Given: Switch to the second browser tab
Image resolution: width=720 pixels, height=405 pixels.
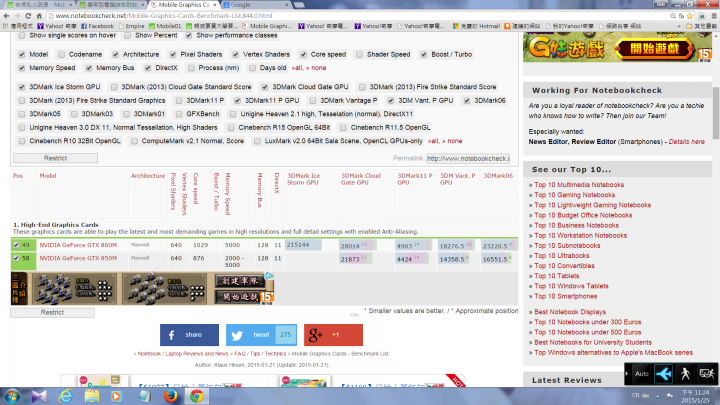Looking at the screenshot, I should pyautogui.click(x=112, y=5).
